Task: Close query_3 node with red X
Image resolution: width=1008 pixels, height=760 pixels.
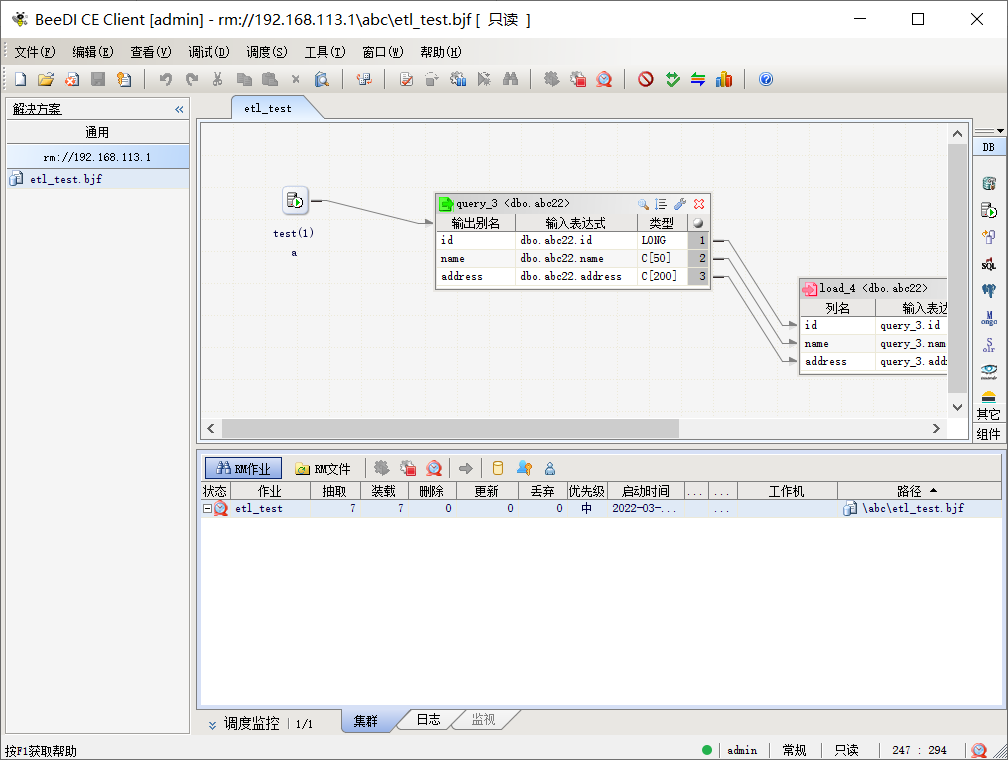Action: pos(699,204)
